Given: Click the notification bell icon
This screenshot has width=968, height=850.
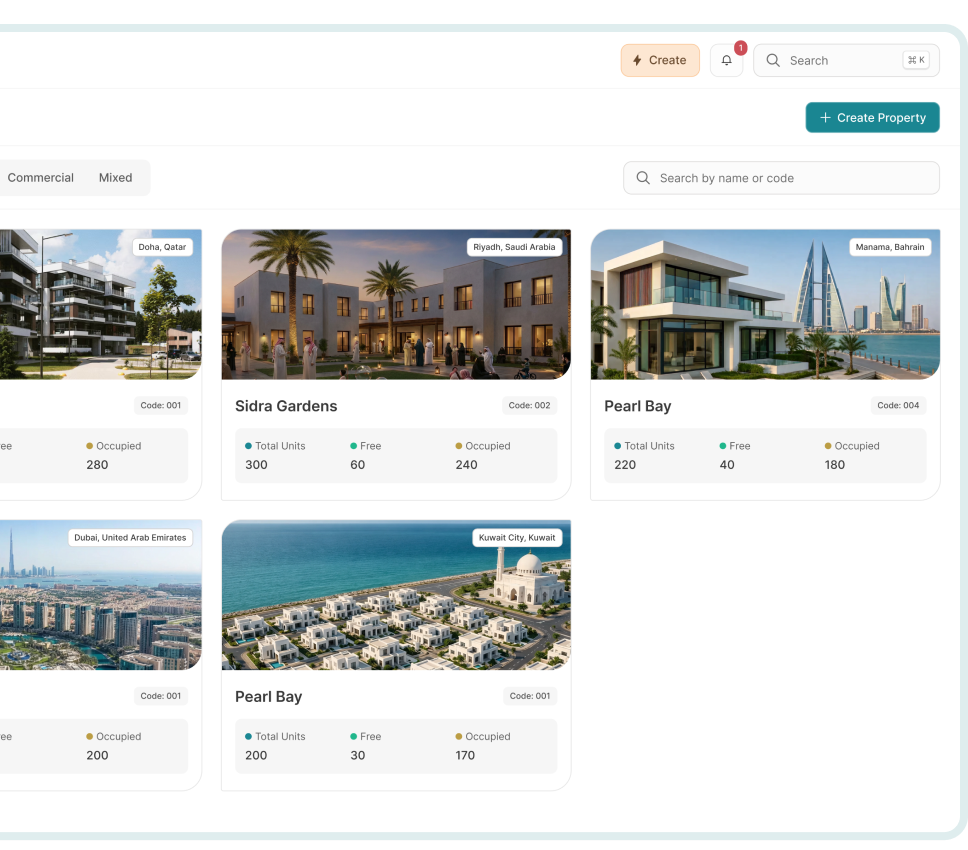Looking at the screenshot, I should [726, 60].
